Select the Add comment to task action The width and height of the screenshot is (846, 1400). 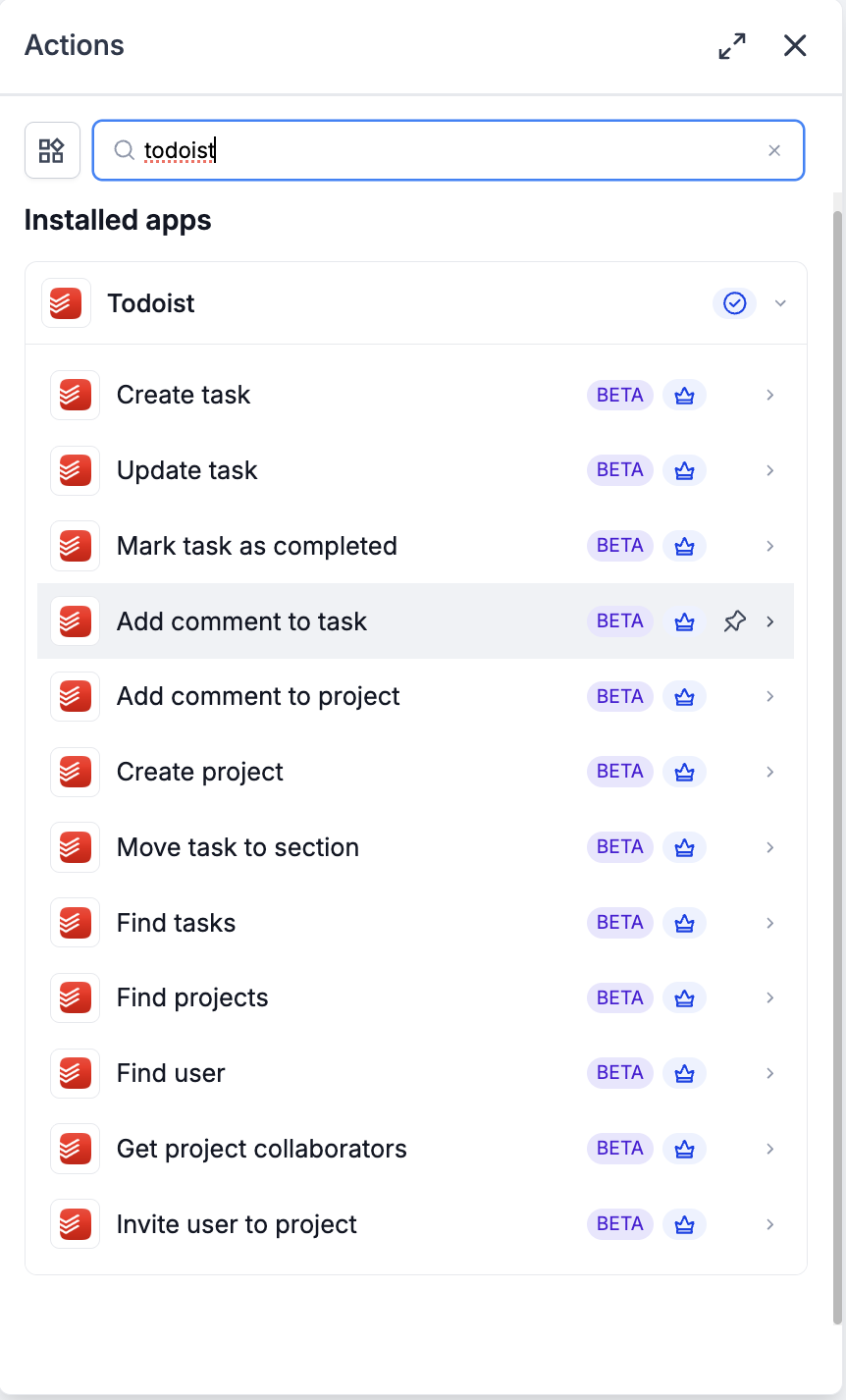(x=416, y=621)
